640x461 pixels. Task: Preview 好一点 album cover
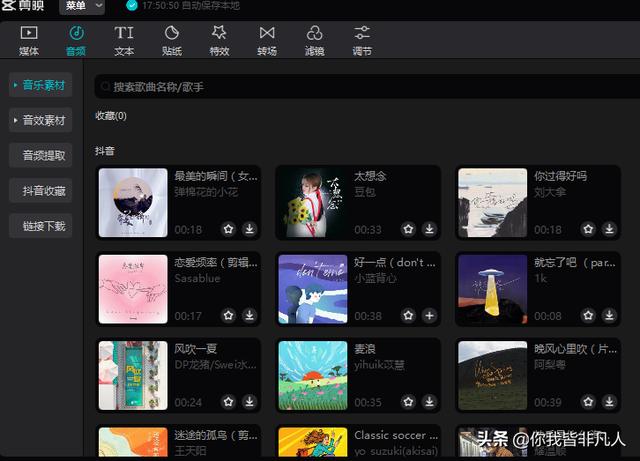coord(313,289)
